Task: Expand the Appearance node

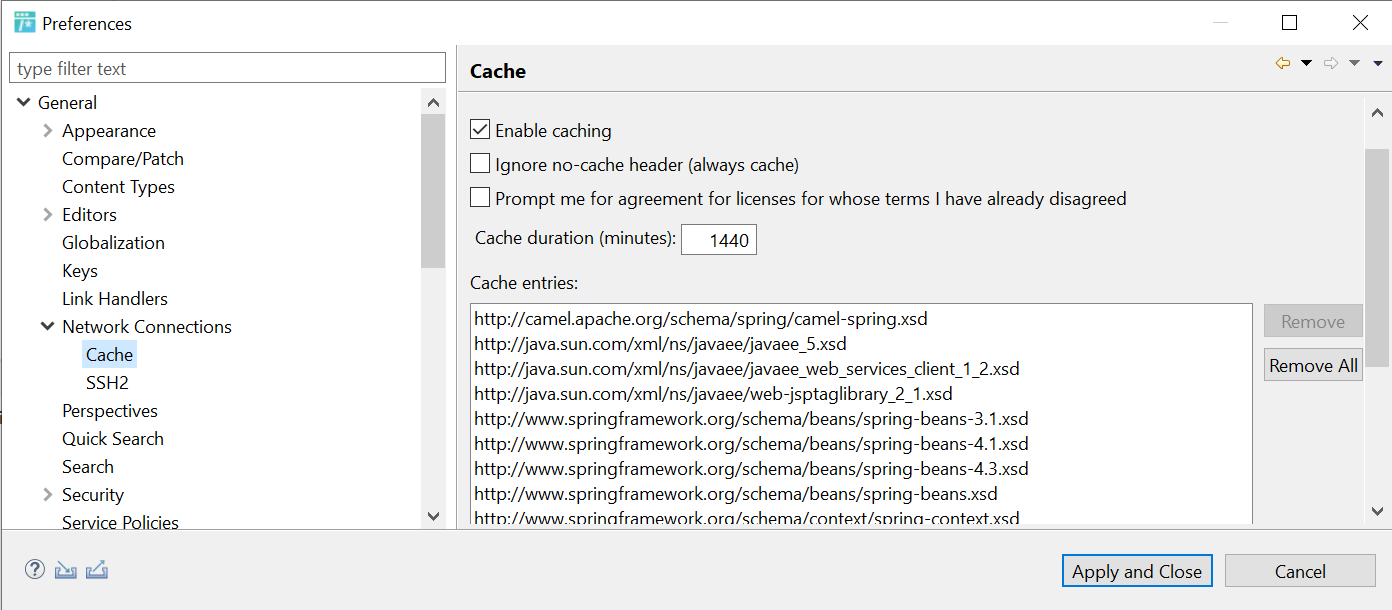Action: 48,131
